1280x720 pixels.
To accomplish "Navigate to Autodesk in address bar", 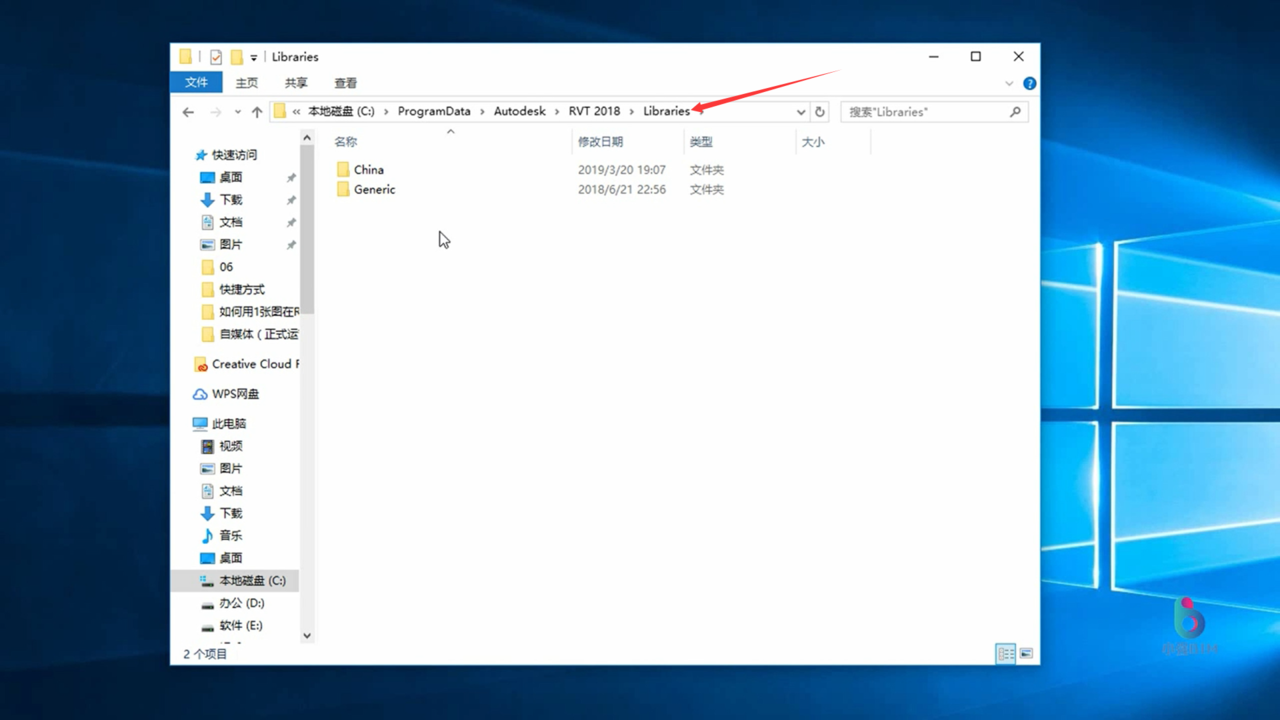I will 520,112.
